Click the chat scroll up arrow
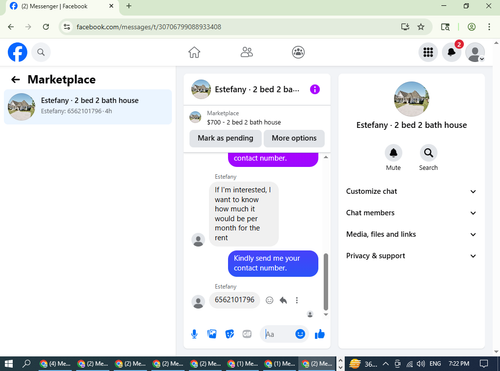This screenshot has width=500, height=371. [x=326, y=157]
